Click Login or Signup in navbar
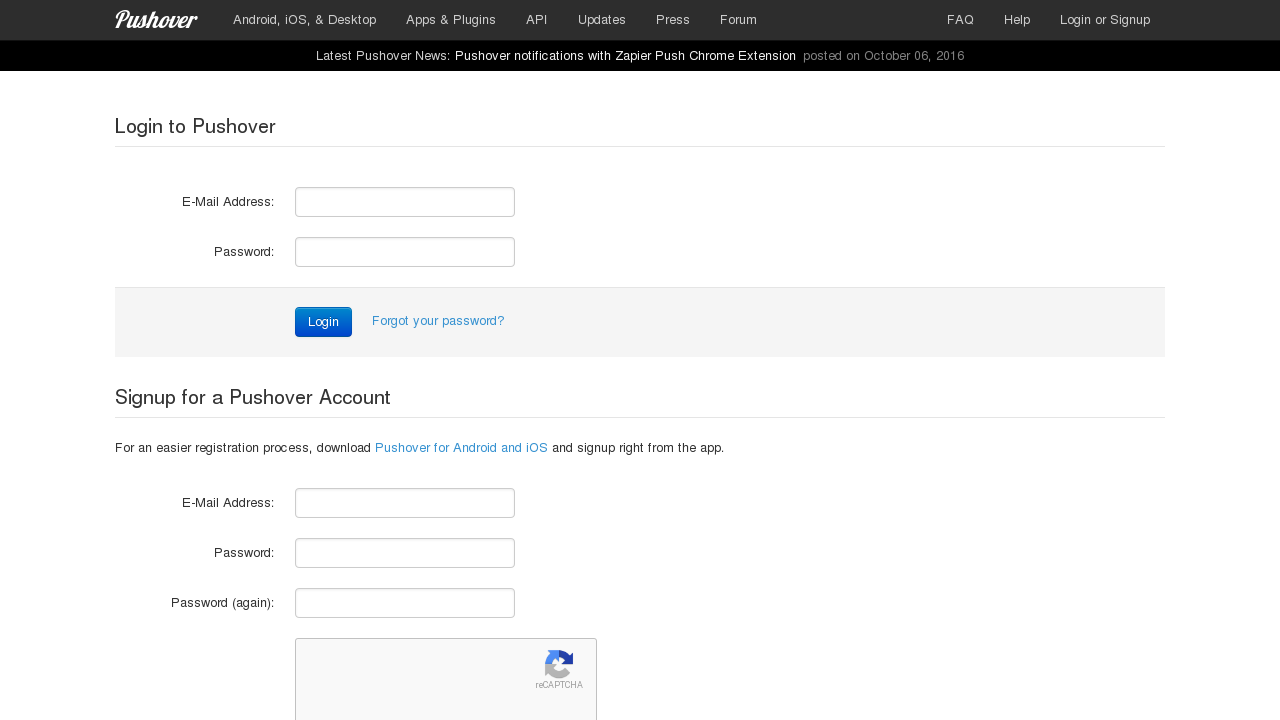The image size is (1280, 720). [x=1105, y=20]
